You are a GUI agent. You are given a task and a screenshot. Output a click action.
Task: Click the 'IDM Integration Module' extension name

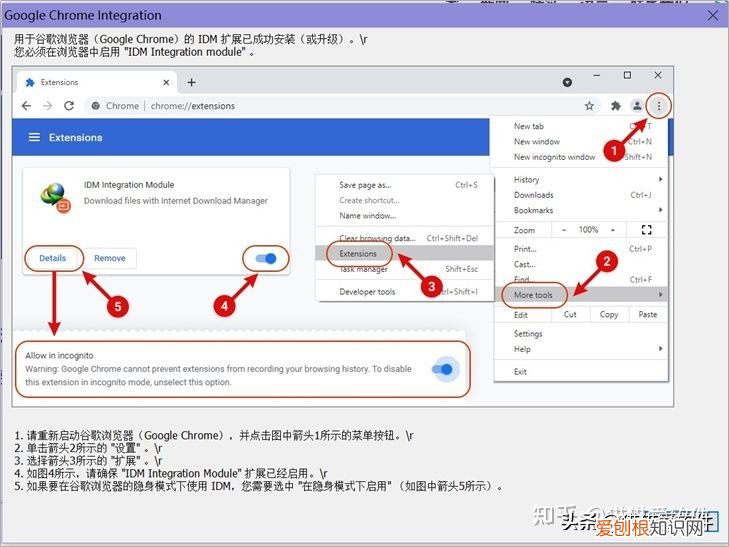[x=129, y=185]
